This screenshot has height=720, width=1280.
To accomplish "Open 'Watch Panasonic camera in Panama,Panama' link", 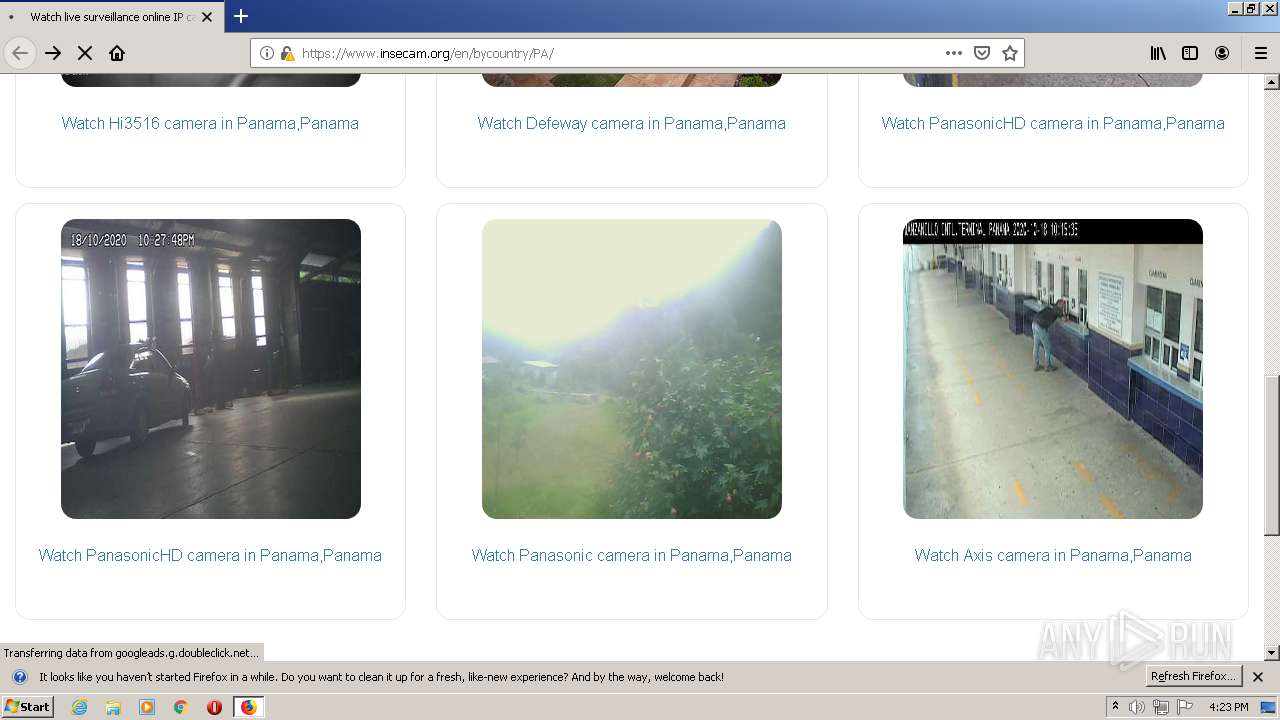I will pyautogui.click(x=631, y=555).
